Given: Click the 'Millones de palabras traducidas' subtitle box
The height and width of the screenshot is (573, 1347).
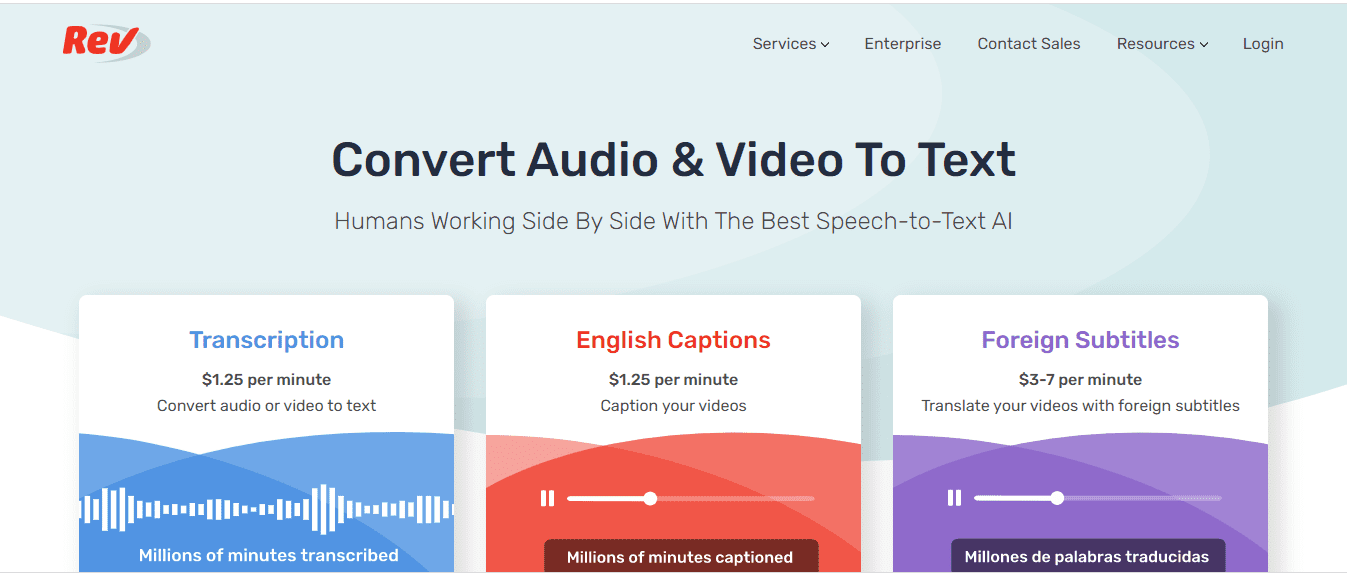Looking at the screenshot, I should pos(1087,557).
